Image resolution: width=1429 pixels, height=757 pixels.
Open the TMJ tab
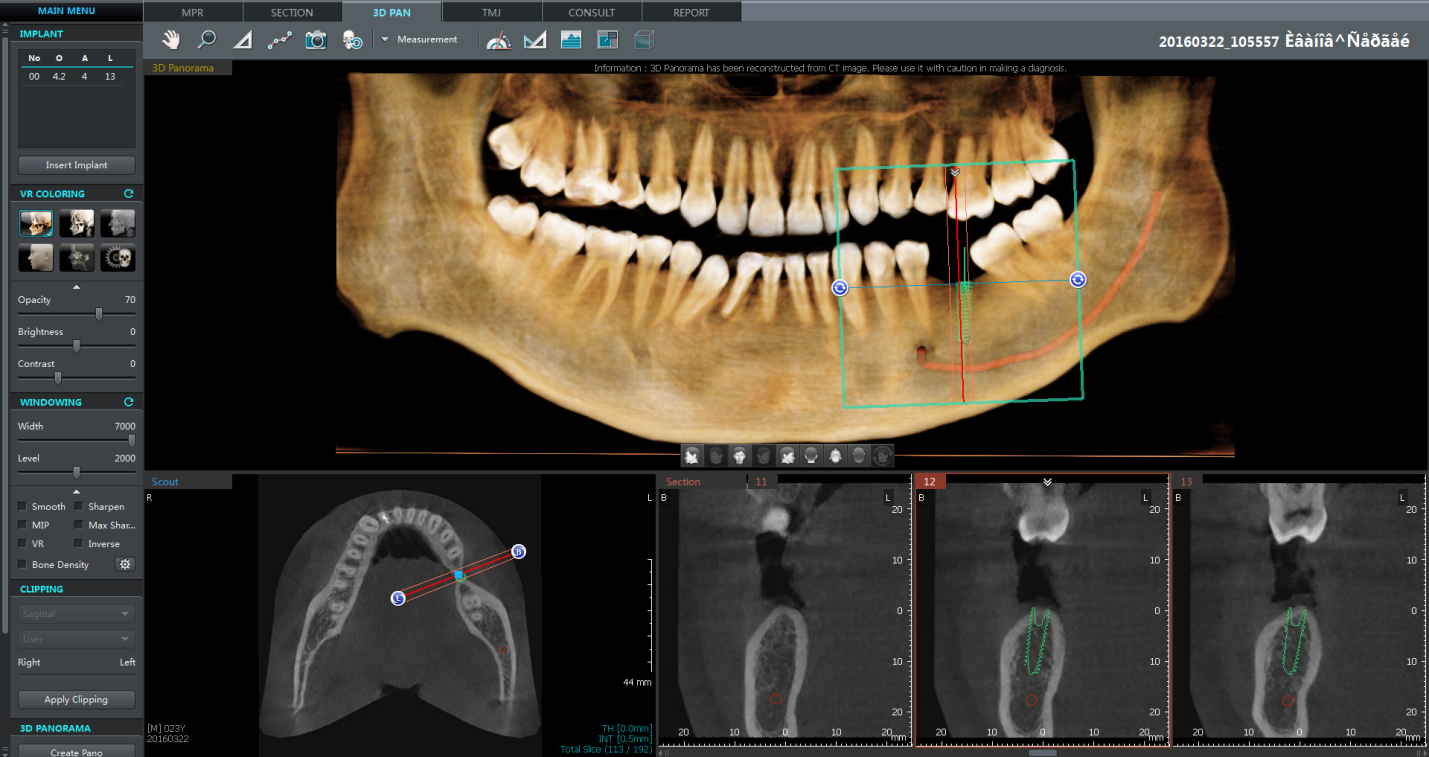(492, 12)
